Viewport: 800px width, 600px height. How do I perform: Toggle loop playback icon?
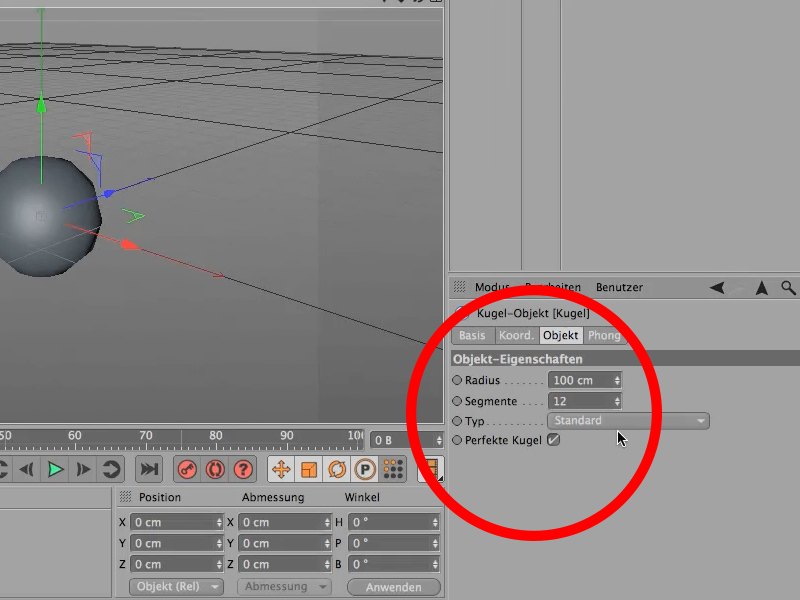pyautogui.click(x=111, y=469)
